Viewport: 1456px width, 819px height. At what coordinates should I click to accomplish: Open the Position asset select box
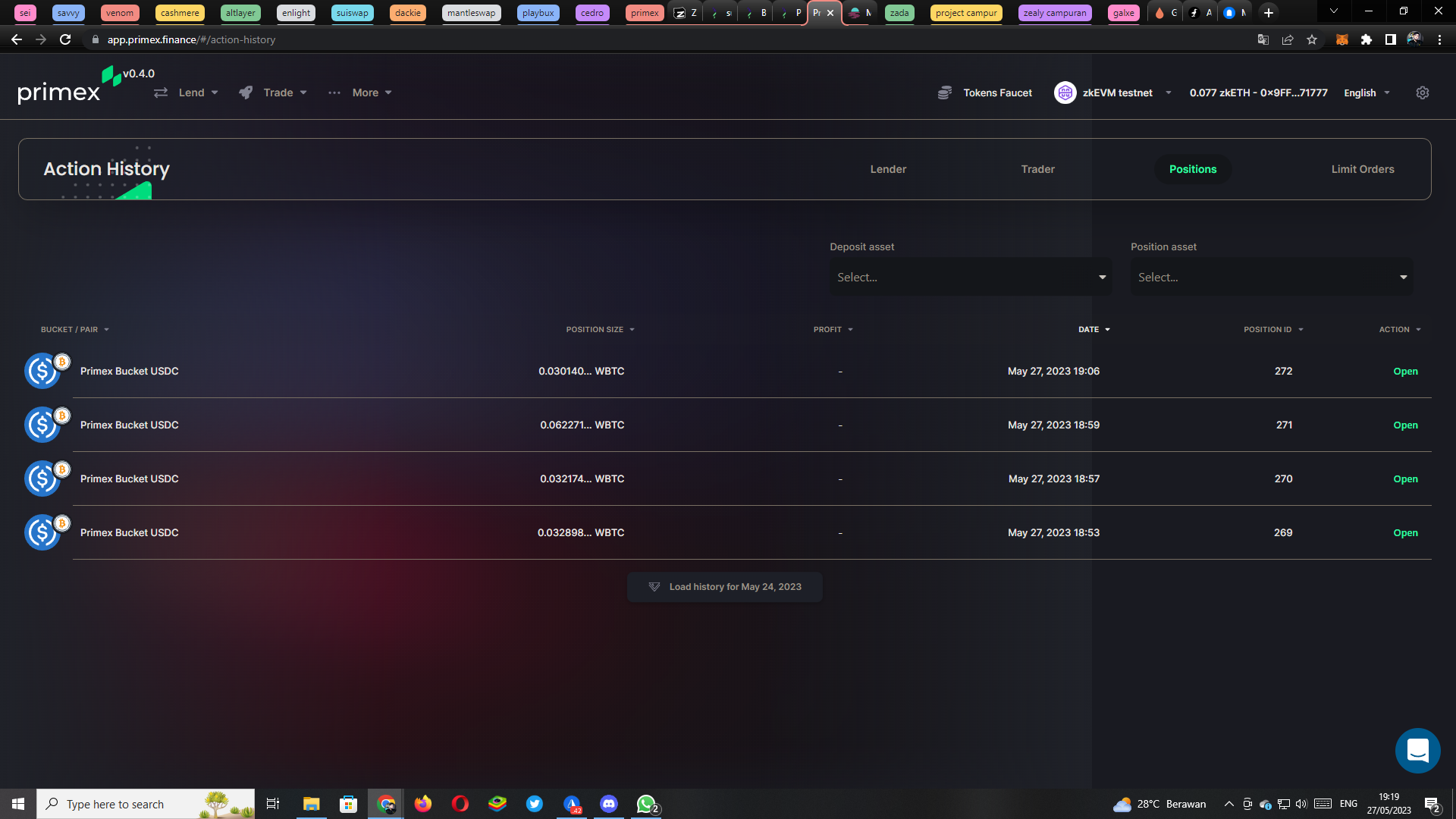pos(1272,278)
